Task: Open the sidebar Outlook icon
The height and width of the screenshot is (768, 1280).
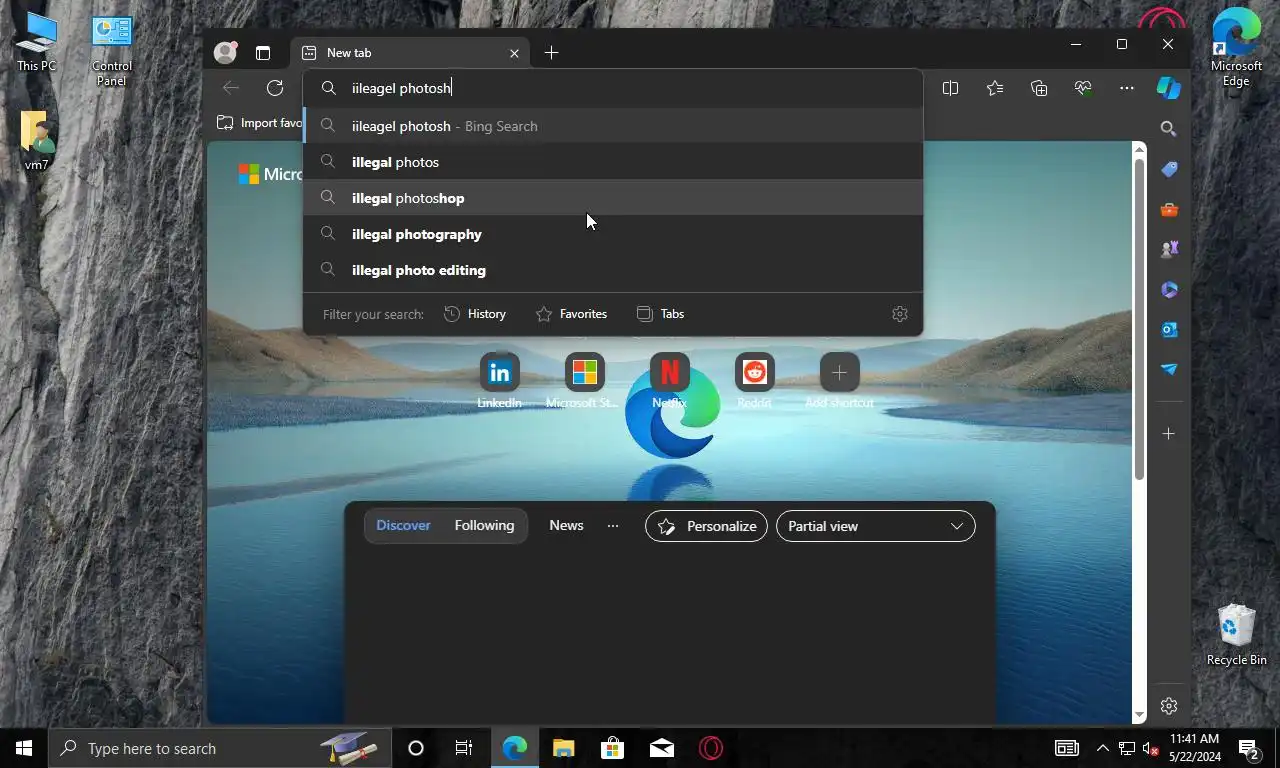Action: click(x=1168, y=330)
